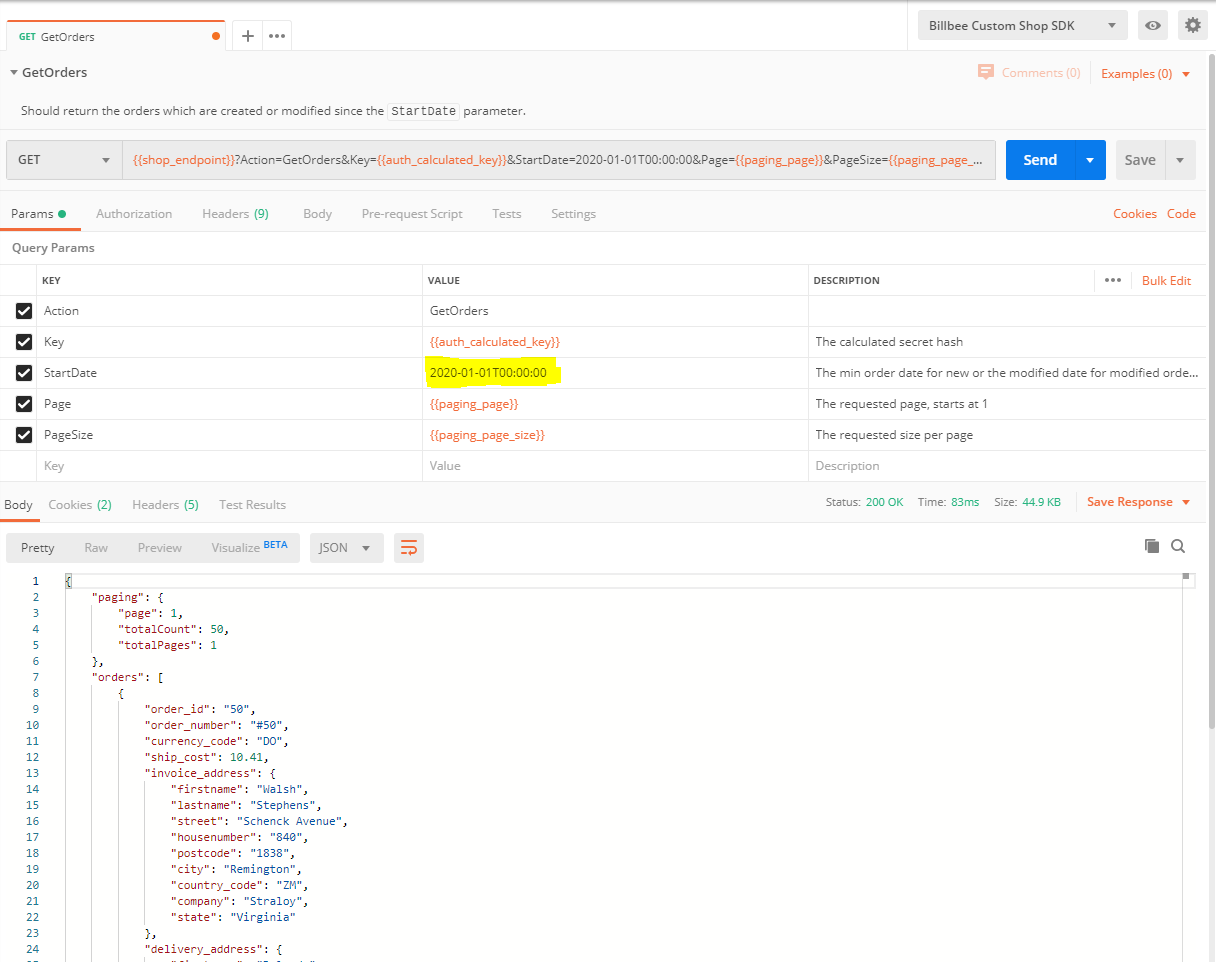Expand the Send button dropdown arrow
Screen dimensions: 1216x962
point(1090,160)
